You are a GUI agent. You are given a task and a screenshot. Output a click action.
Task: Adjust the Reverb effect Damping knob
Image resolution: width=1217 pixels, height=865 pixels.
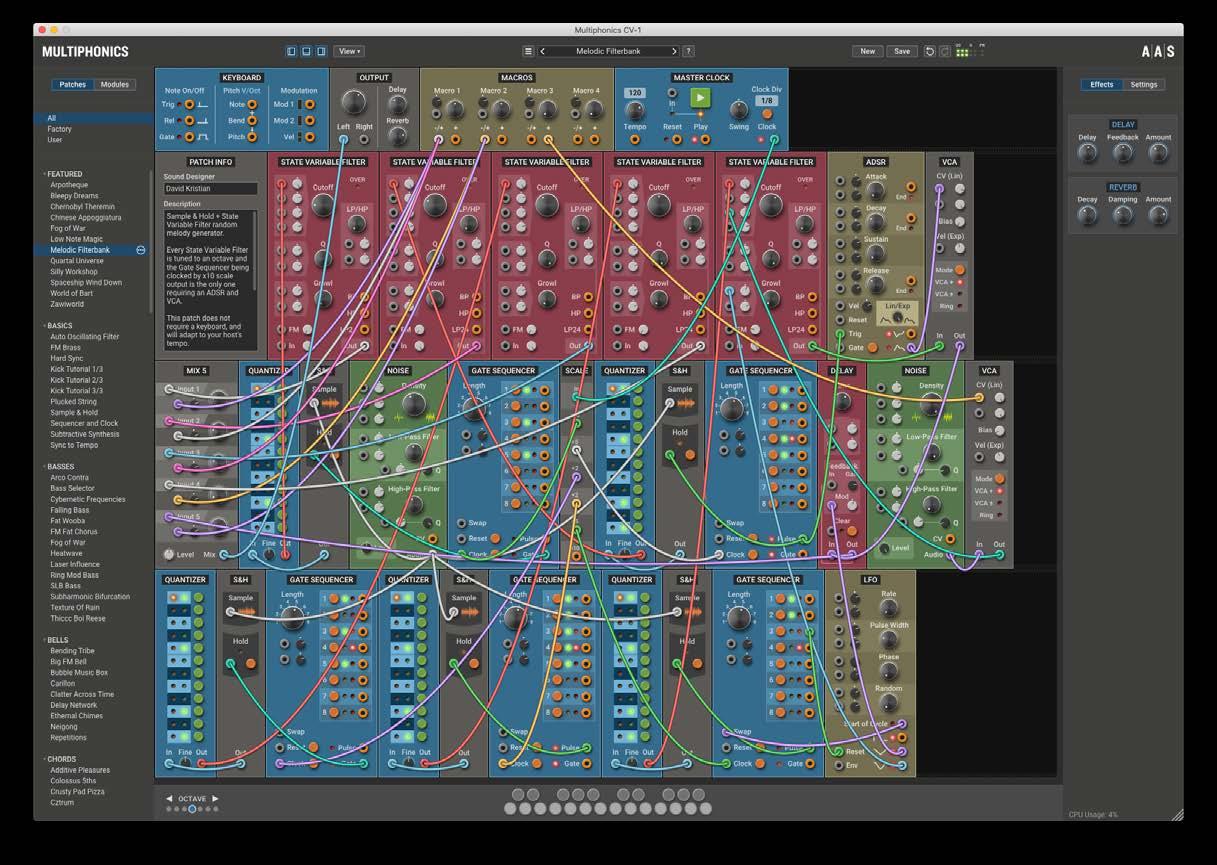(1123, 214)
